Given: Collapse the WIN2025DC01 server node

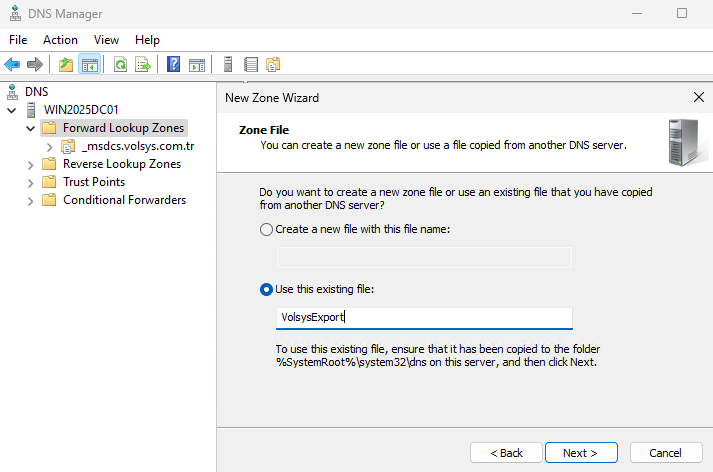Looking at the screenshot, I should pos(12,110).
